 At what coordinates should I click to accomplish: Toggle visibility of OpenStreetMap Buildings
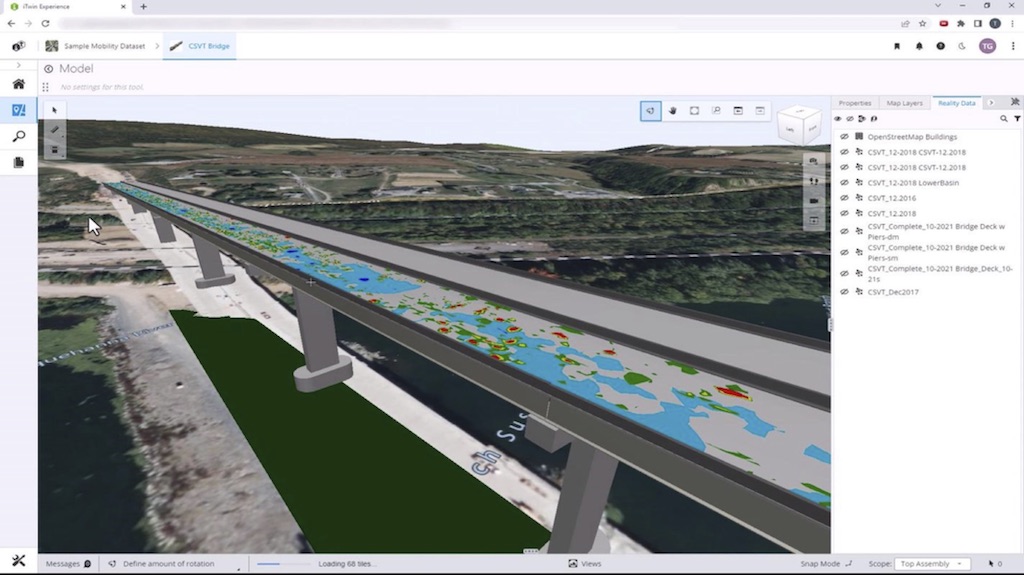point(844,137)
